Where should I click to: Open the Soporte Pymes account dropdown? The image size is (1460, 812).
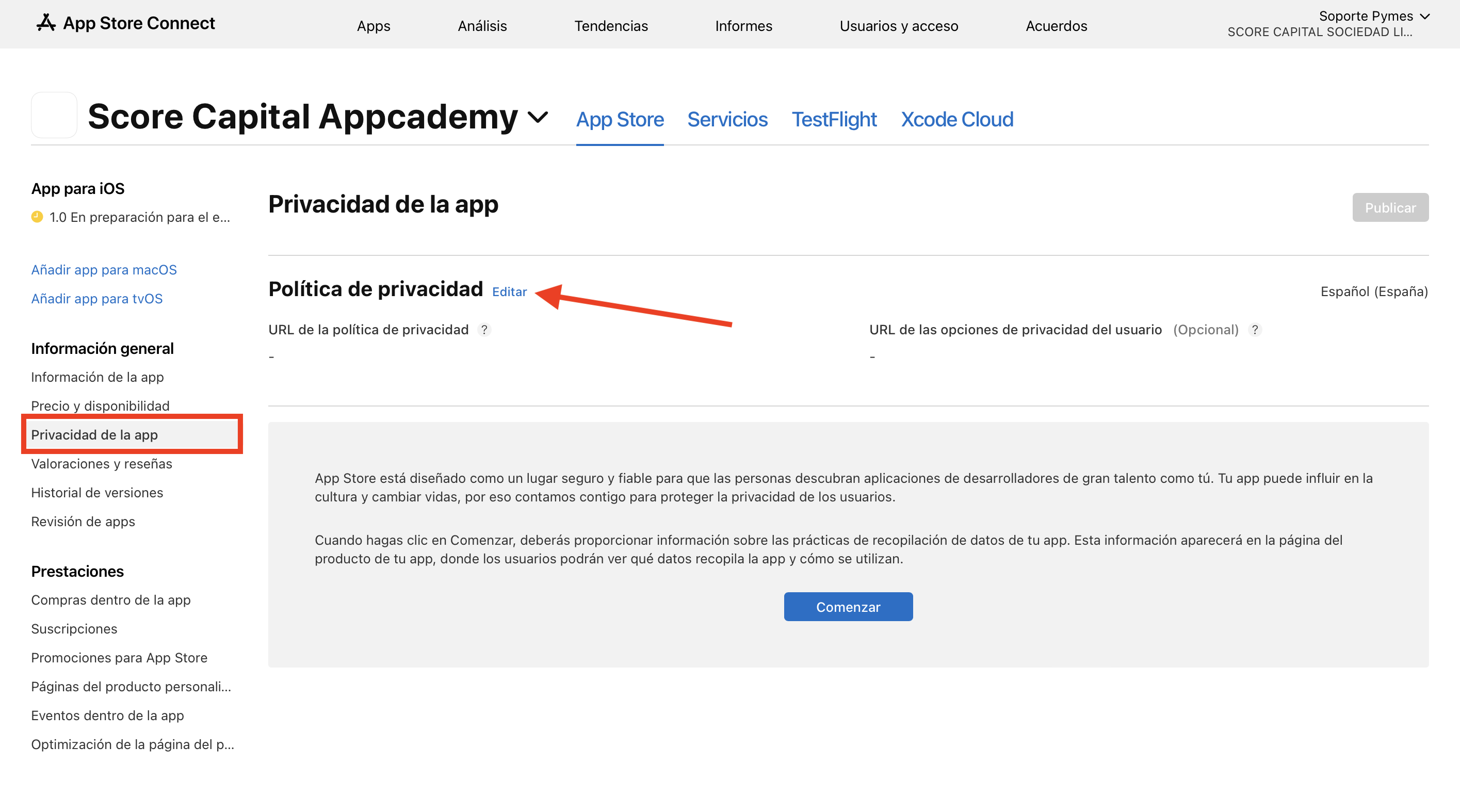[x=1373, y=16]
